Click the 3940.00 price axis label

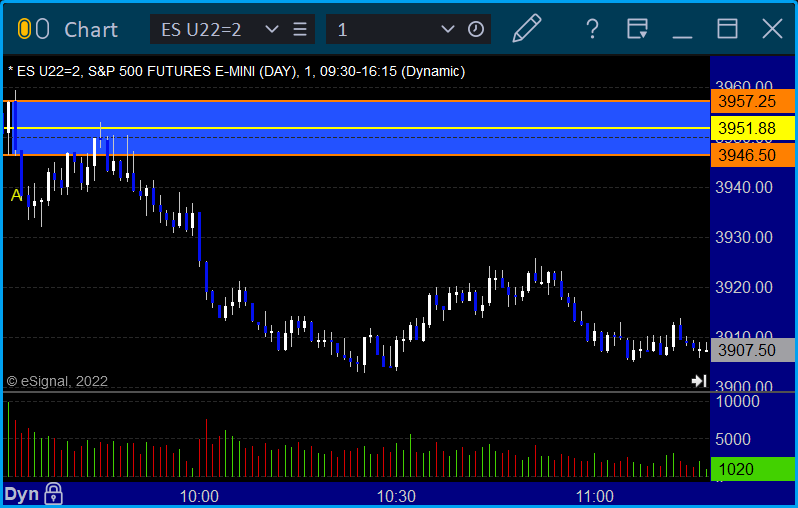click(x=744, y=187)
